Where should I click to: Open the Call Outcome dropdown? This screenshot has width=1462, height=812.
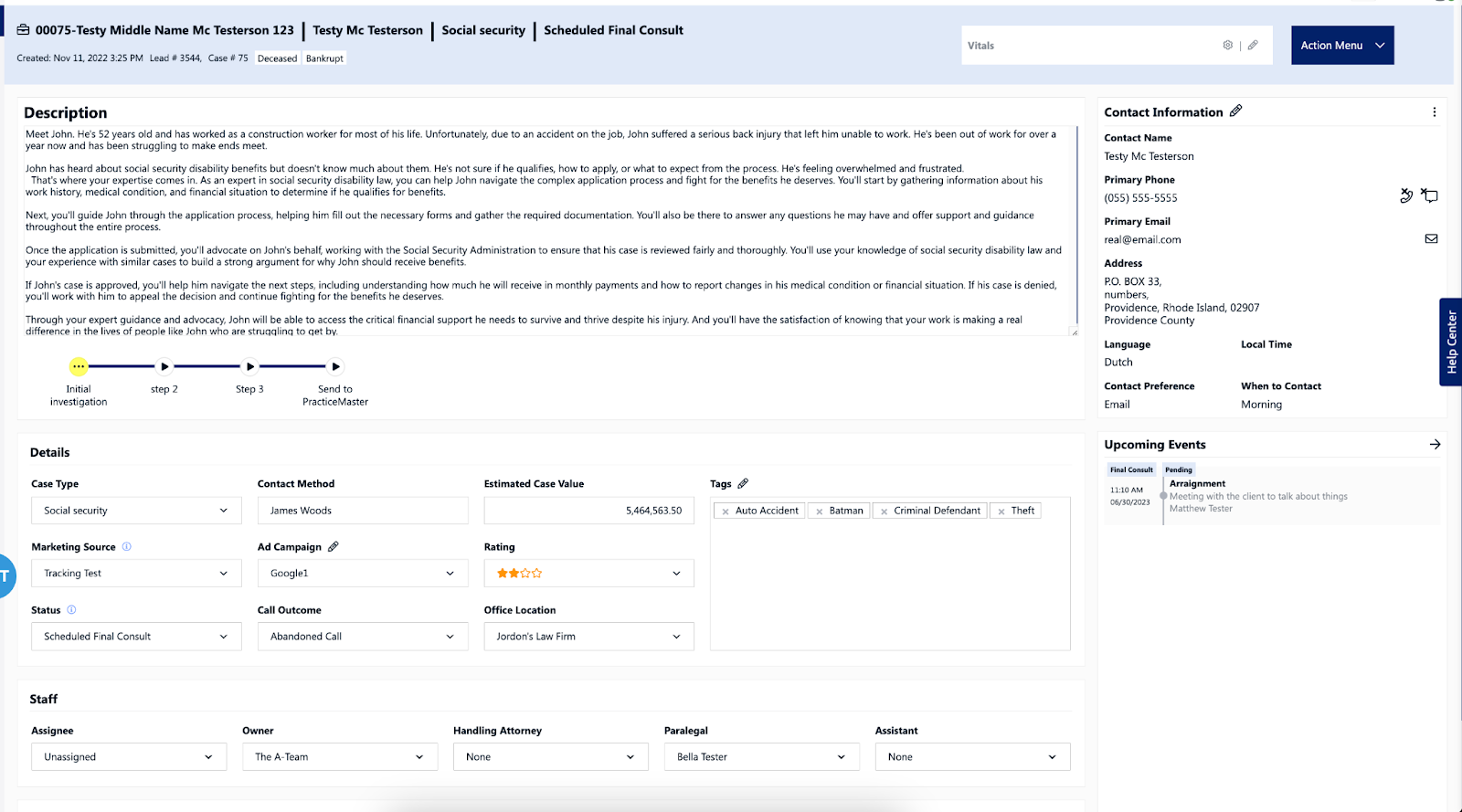point(363,637)
